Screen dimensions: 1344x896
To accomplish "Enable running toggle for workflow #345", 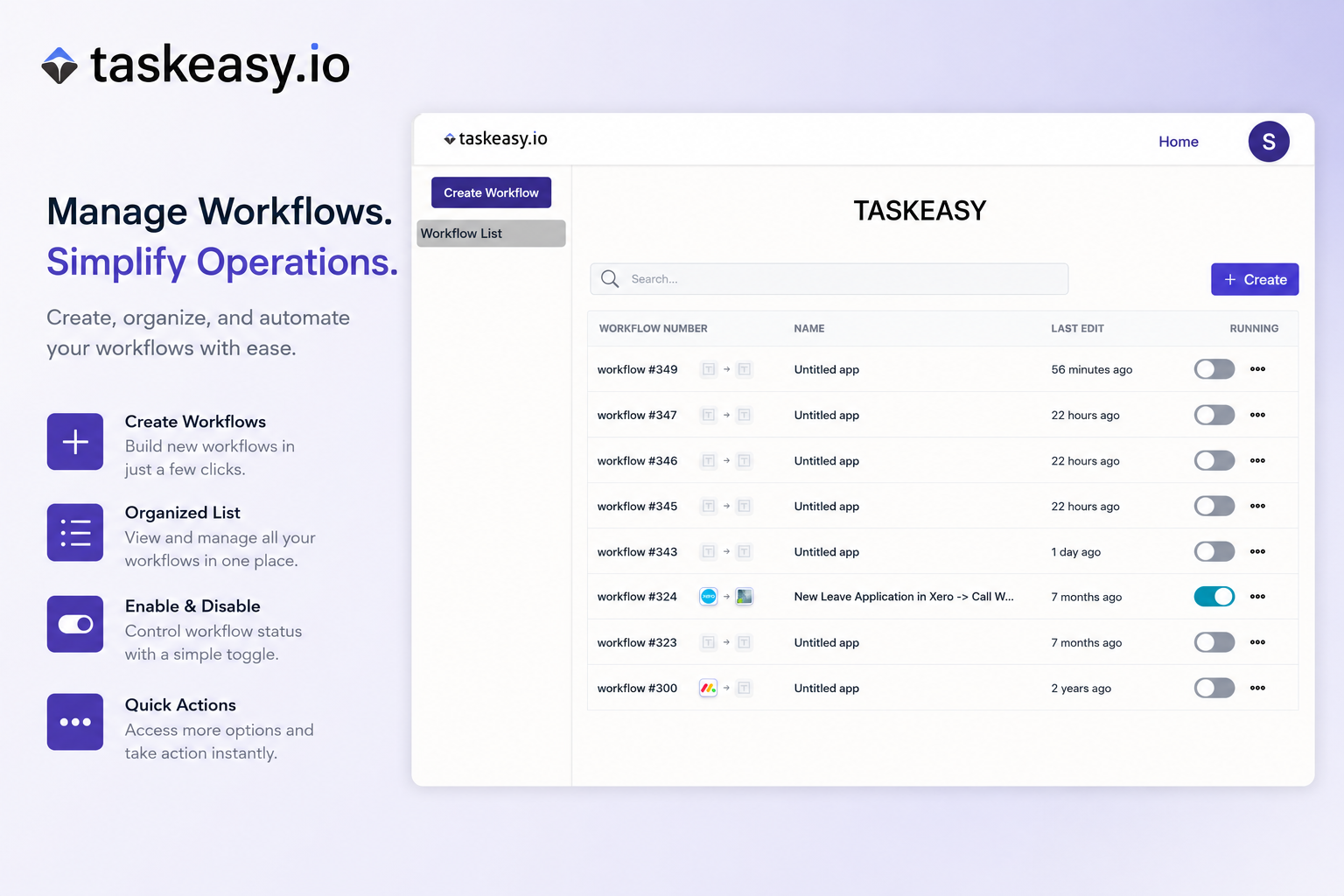I will pyautogui.click(x=1214, y=506).
